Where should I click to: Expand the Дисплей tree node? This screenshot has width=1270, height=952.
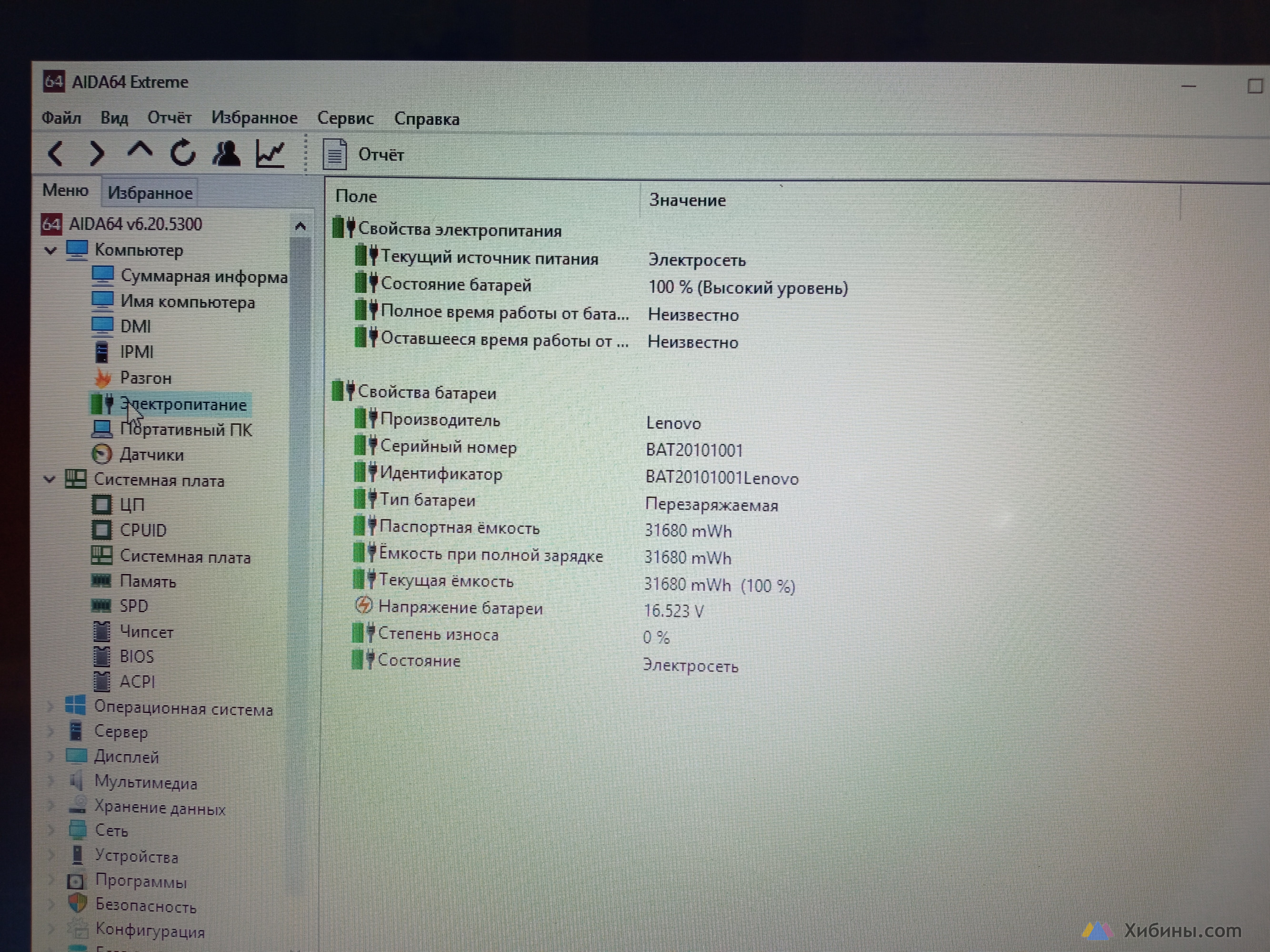[x=50, y=756]
